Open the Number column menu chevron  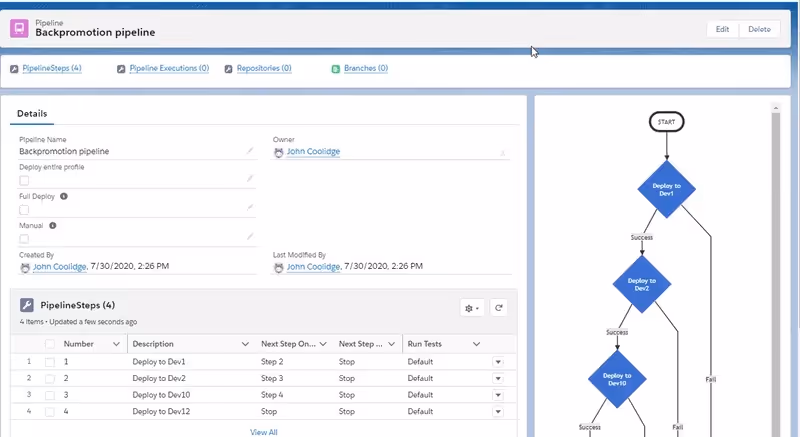pos(116,344)
